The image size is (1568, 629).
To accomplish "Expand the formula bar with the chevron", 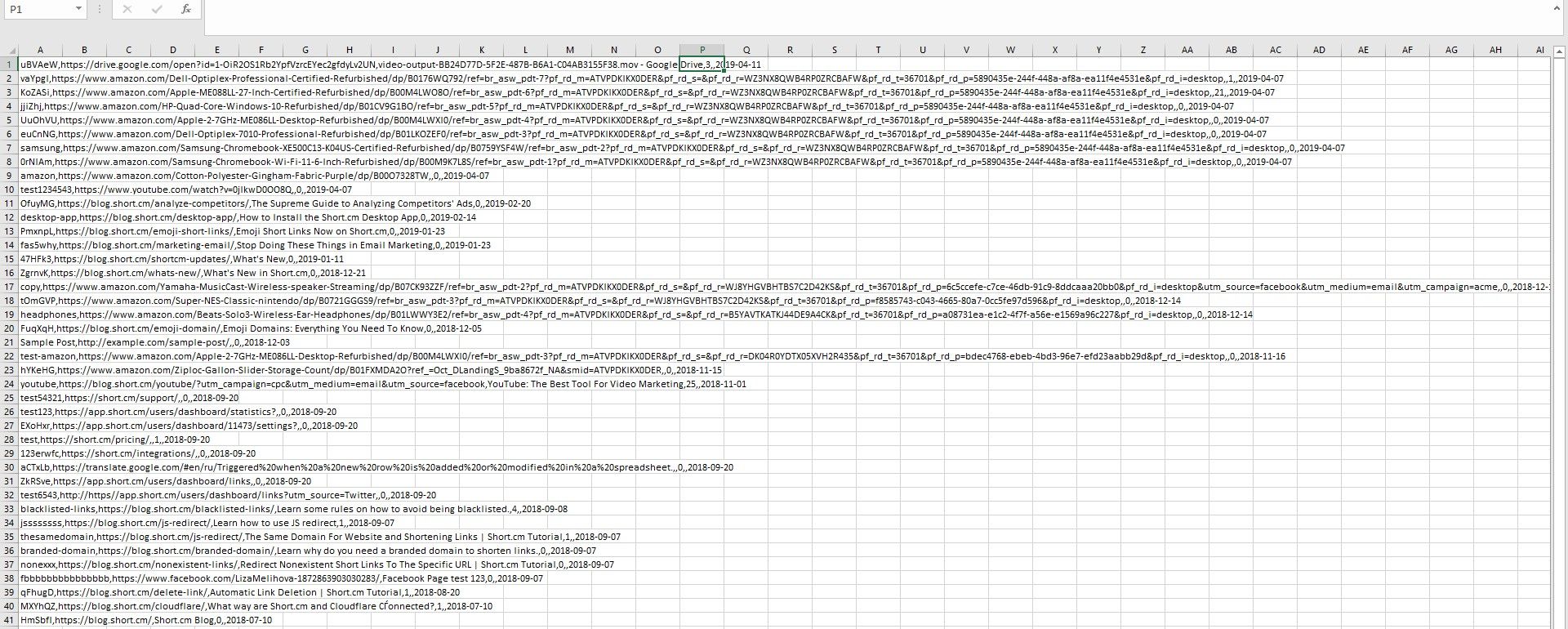I will (x=1557, y=9).
